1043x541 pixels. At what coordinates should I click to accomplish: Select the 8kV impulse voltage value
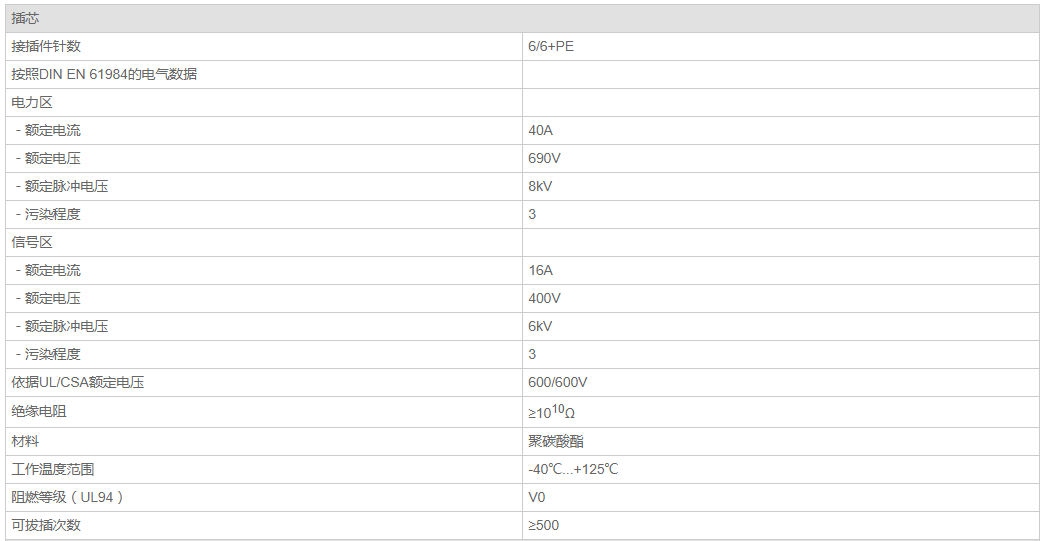(x=540, y=187)
